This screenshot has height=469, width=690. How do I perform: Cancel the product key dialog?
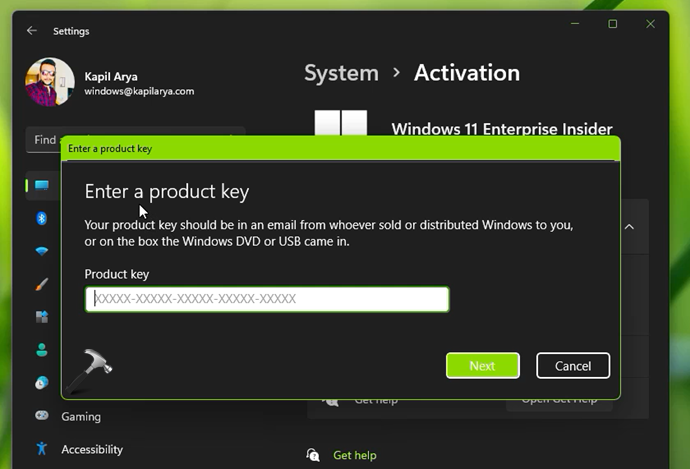572,366
